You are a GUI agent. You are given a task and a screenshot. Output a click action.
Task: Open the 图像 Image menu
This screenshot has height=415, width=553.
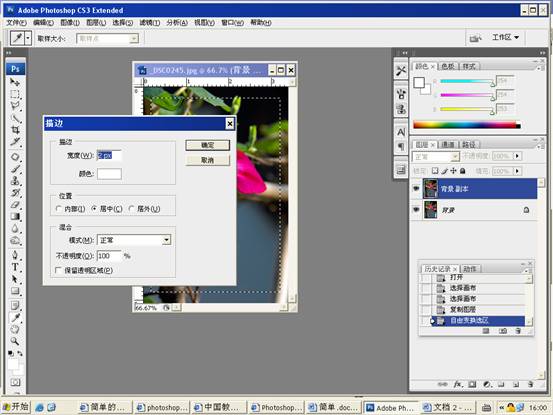(70, 23)
